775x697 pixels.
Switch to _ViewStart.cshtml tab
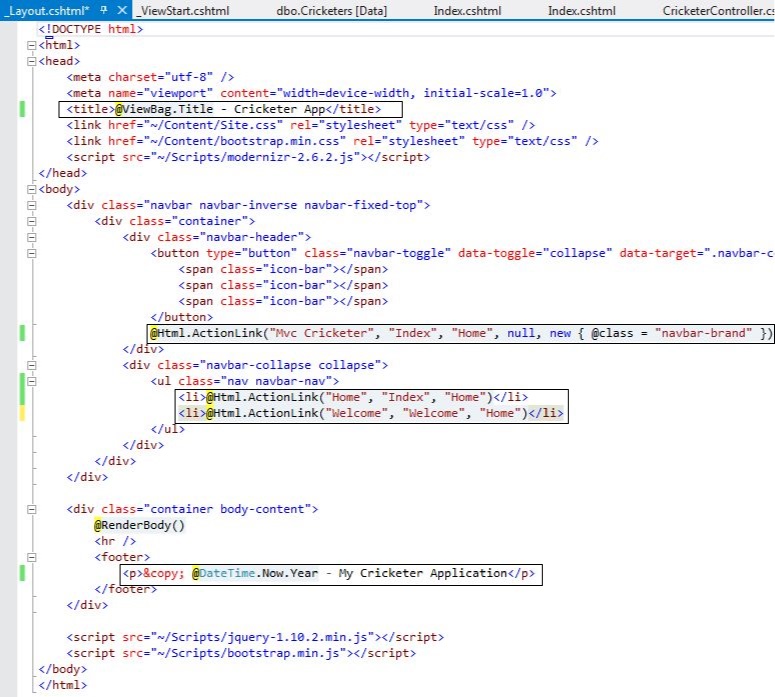click(183, 10)
